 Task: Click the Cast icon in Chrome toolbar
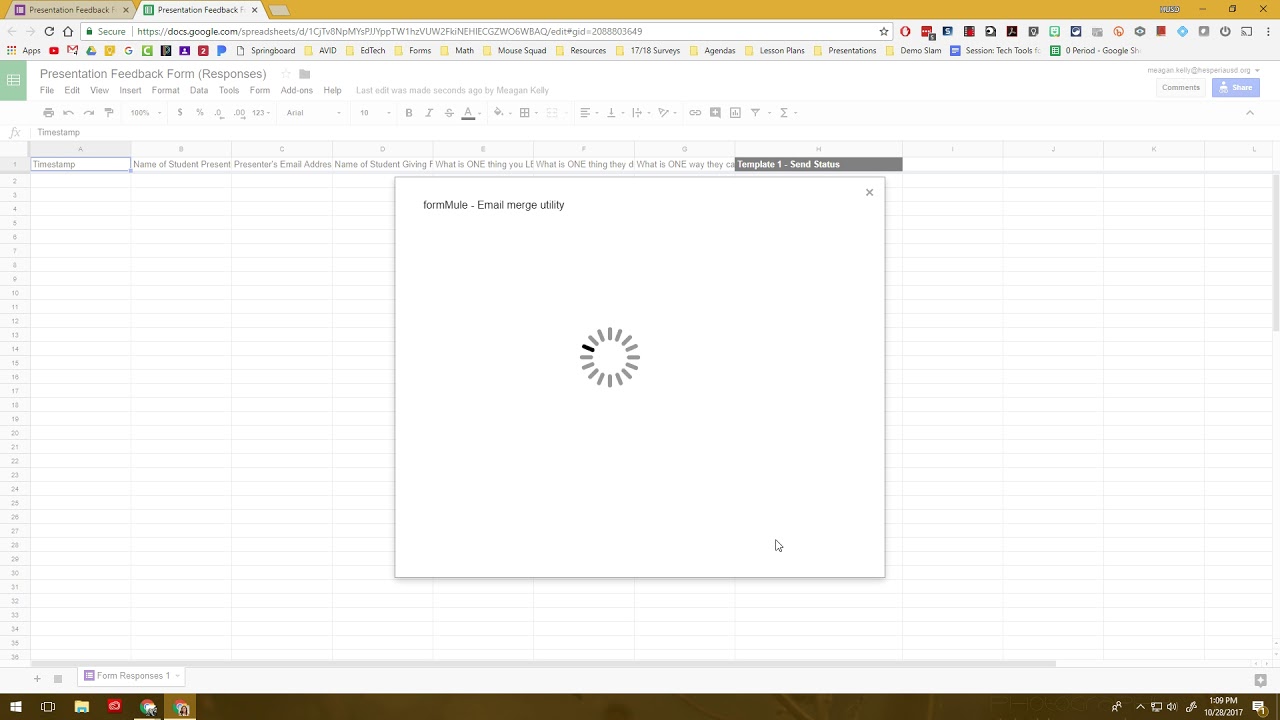1246,31
